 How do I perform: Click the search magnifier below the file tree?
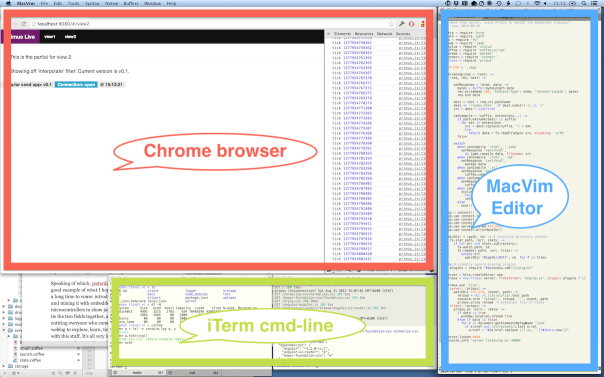click(x=60, y=373)
